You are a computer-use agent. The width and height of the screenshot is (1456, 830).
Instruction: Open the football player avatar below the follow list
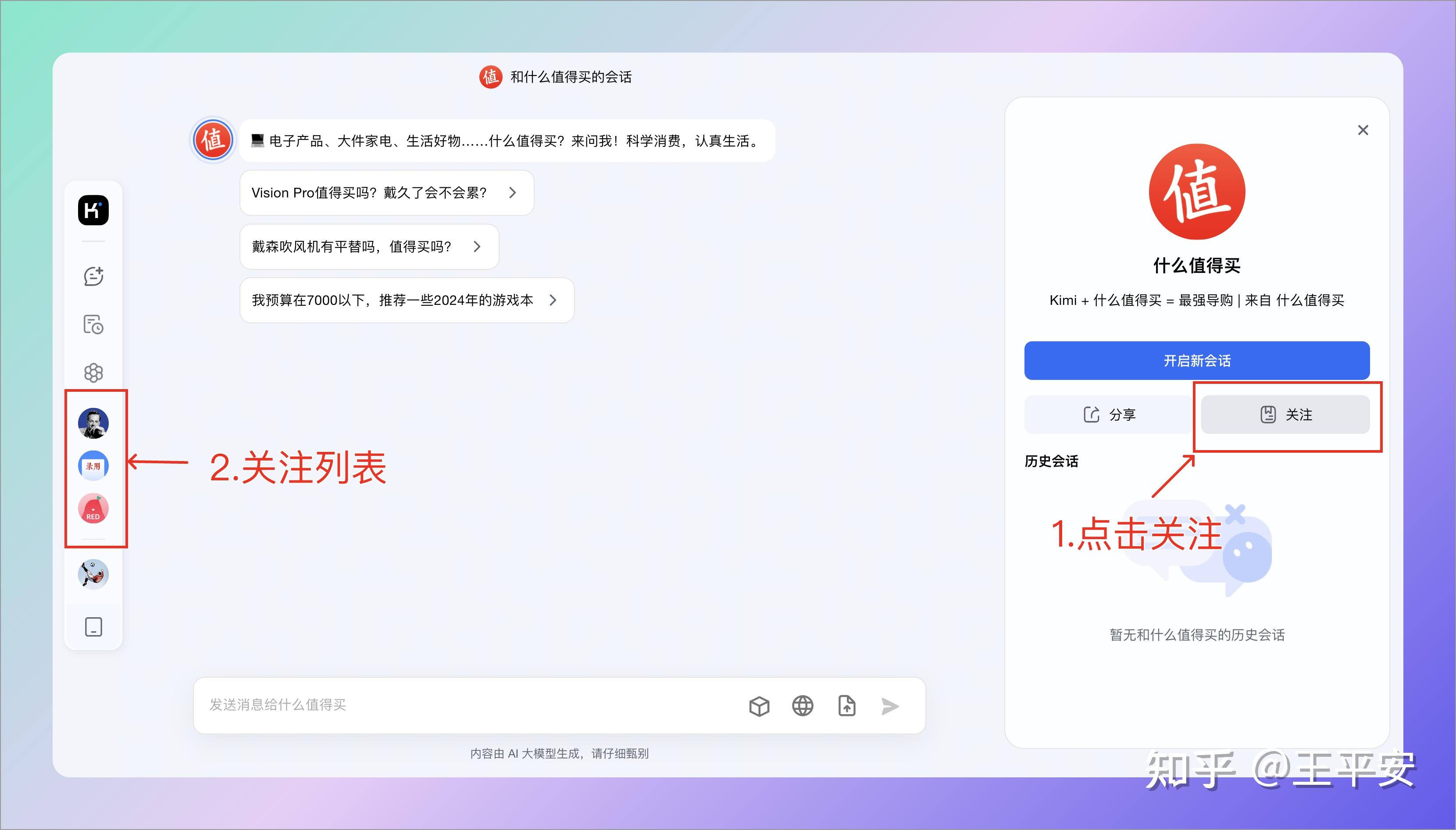[x=93, y=574]
